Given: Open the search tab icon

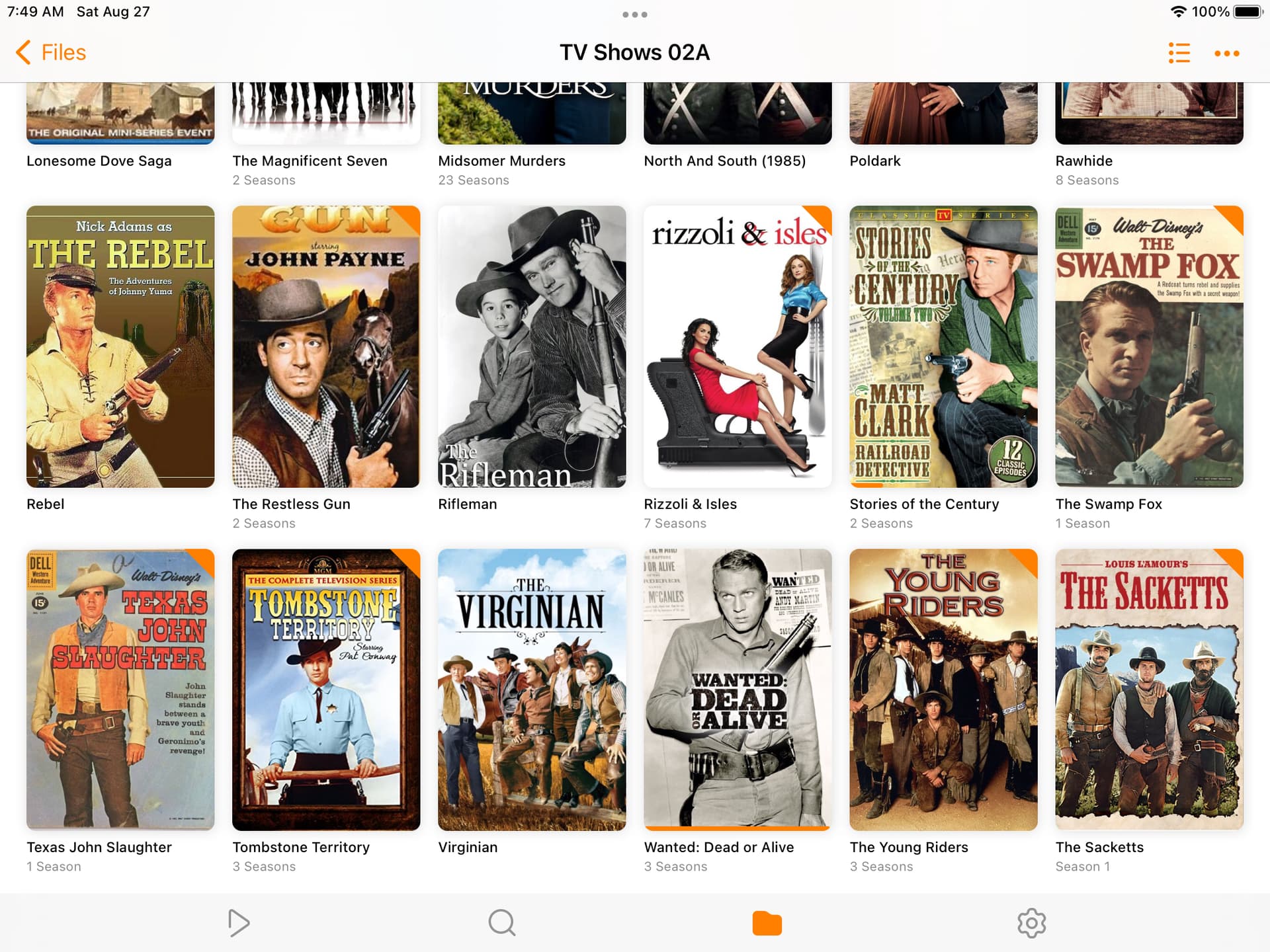Looking at the screenshot, I should (502, 923).
